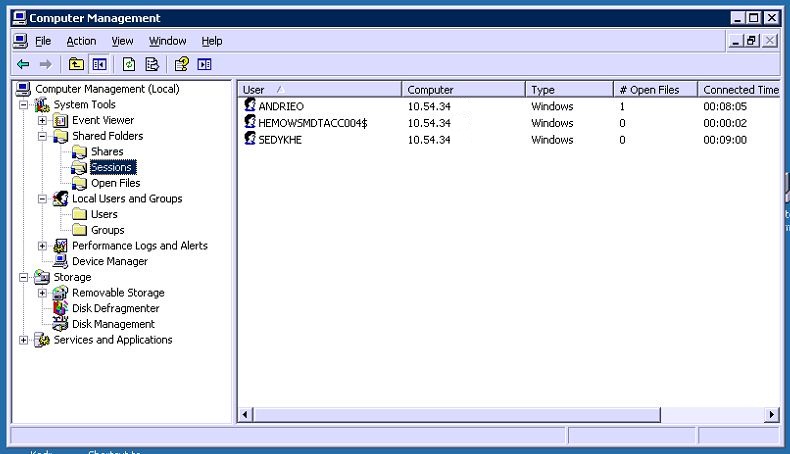Click the Computer Management (Local) root icon
The image size is (790, 454).
point(23,89)
